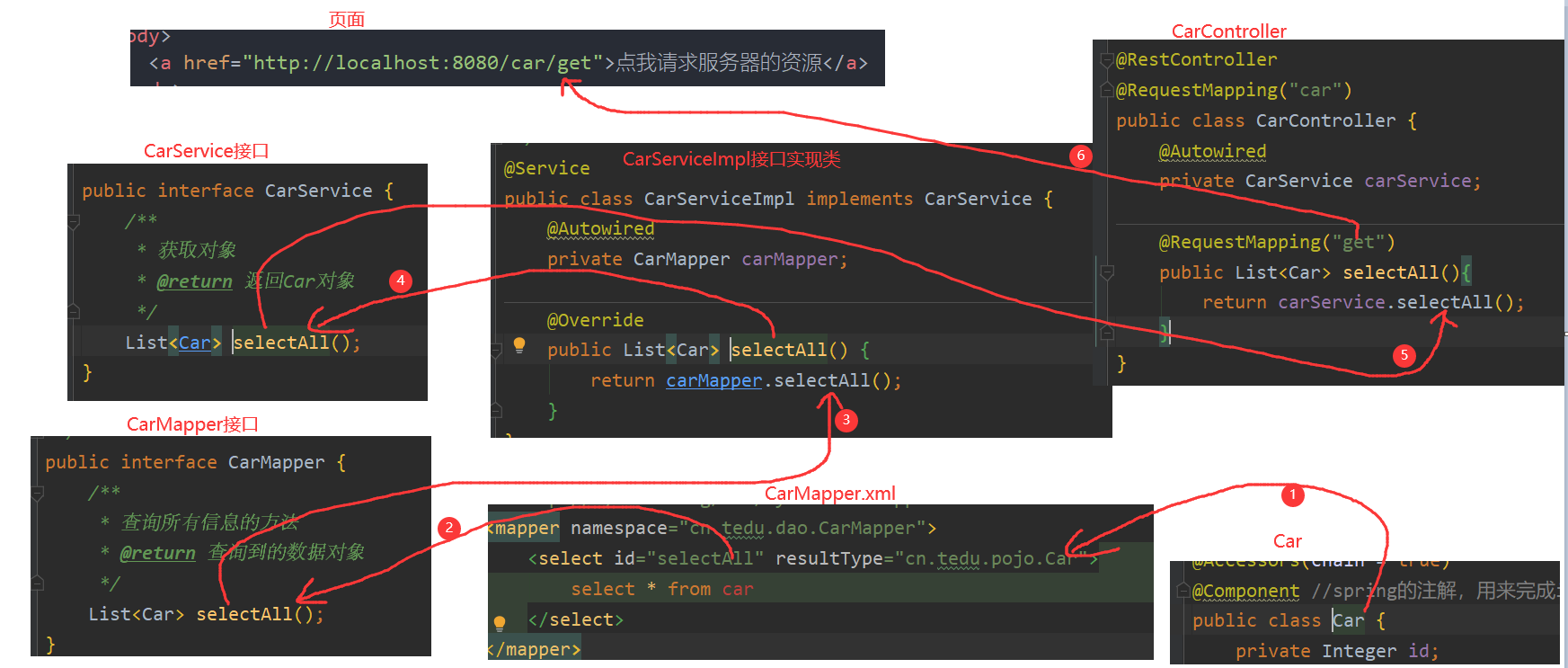The width and height of the screenshot is (1568, 668).
Task: Click the @return tag in CarService javadoc
Action: pos(194,281)
